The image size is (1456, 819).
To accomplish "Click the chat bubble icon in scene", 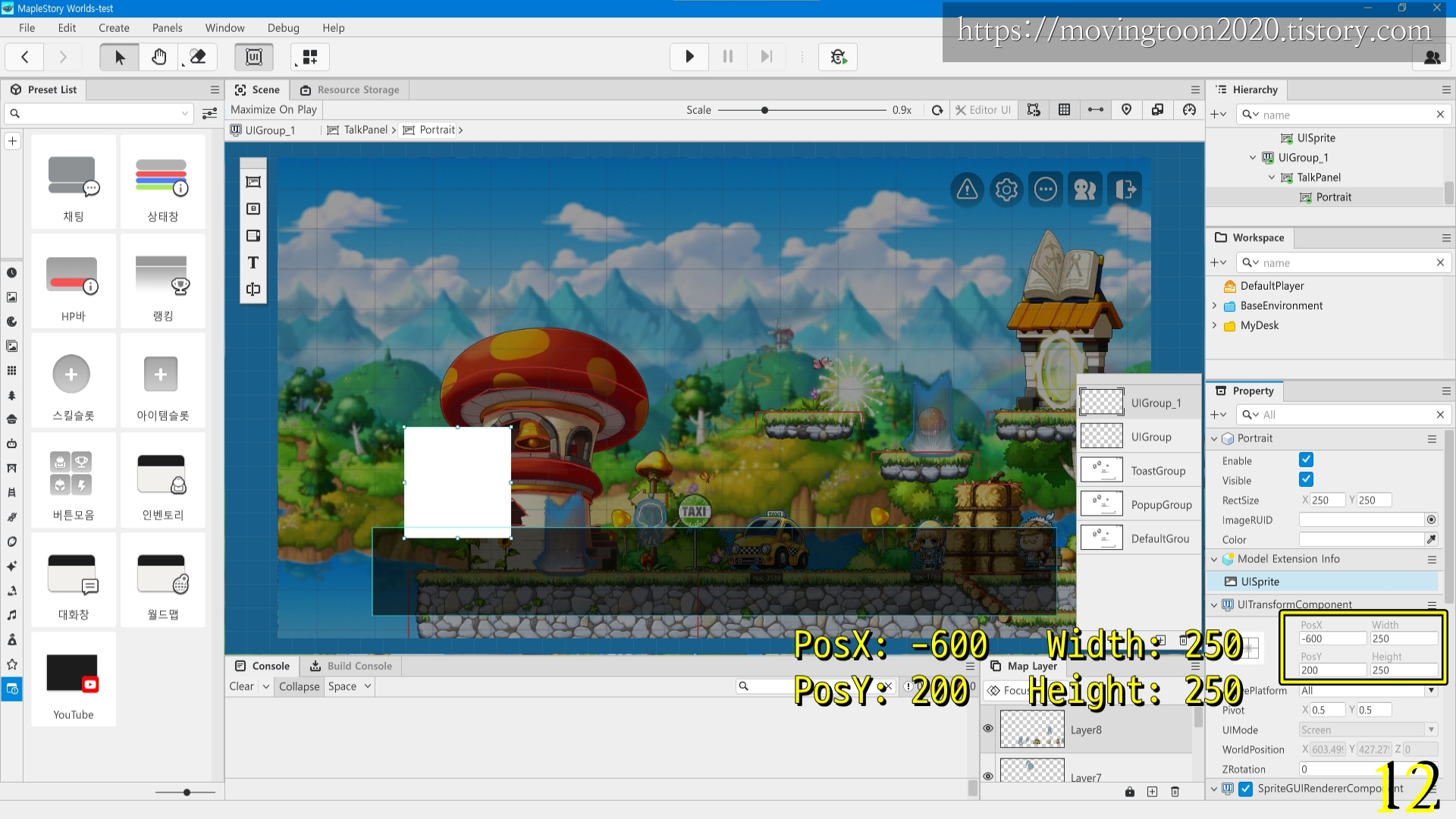I will click(x=1046, y=189).
